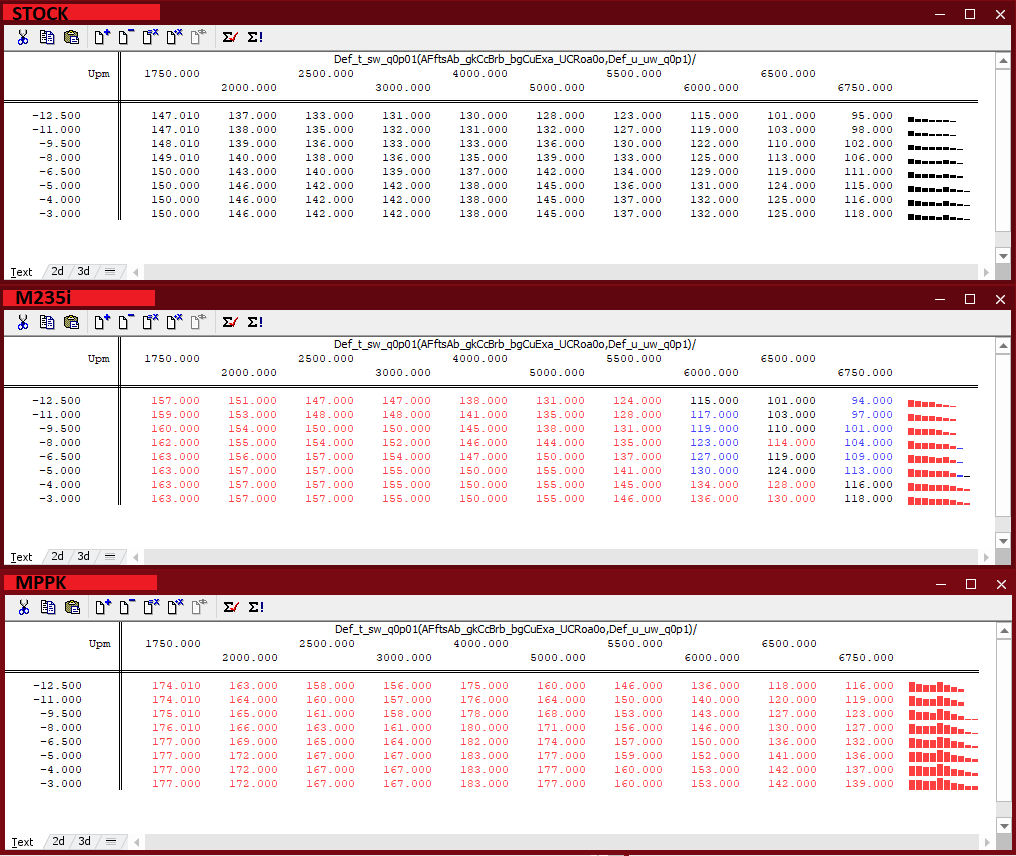Click the document plus icon in M235i toolbar
The height and width of the screenshot is (856, 1016).
coord(102,323)
